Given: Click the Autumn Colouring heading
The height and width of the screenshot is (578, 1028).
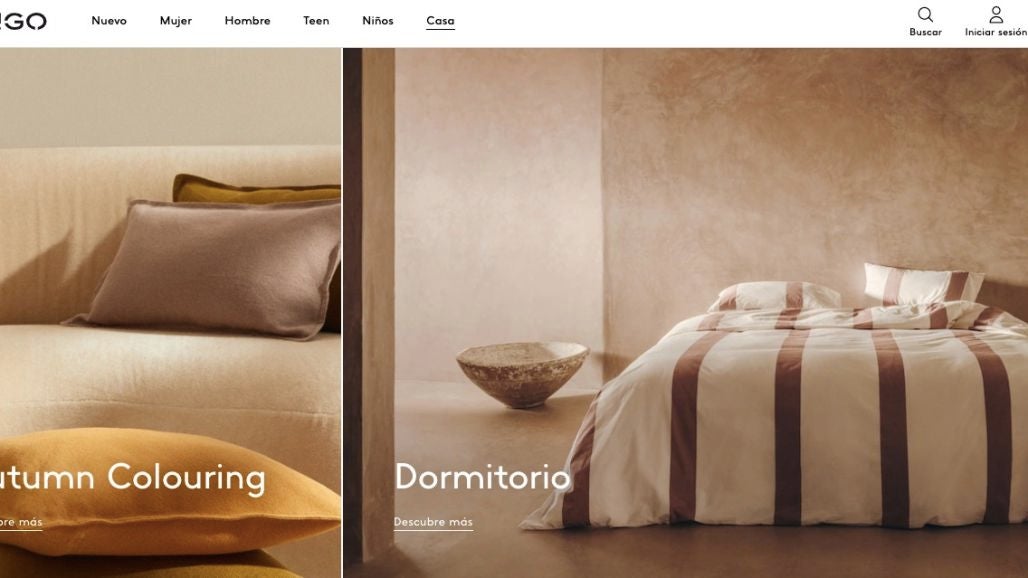Looking at the screenshot, I should pos(132,478).
